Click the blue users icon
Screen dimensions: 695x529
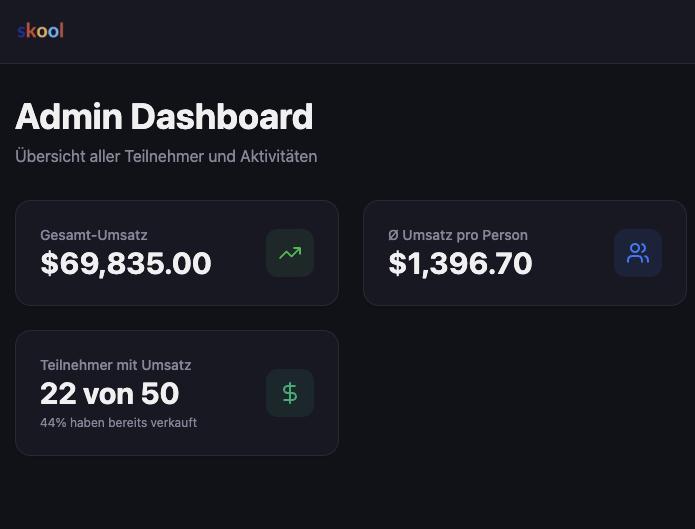(638, 253)
